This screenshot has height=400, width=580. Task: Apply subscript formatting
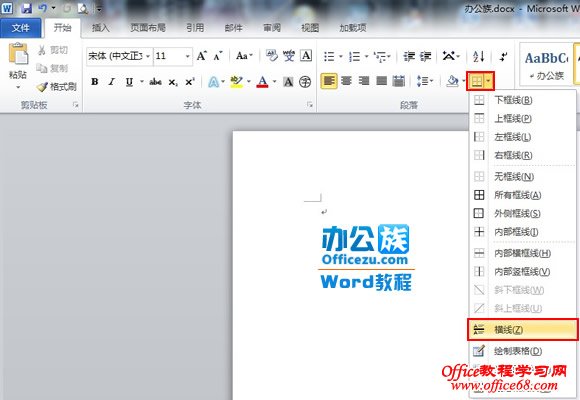click(173, 82)
